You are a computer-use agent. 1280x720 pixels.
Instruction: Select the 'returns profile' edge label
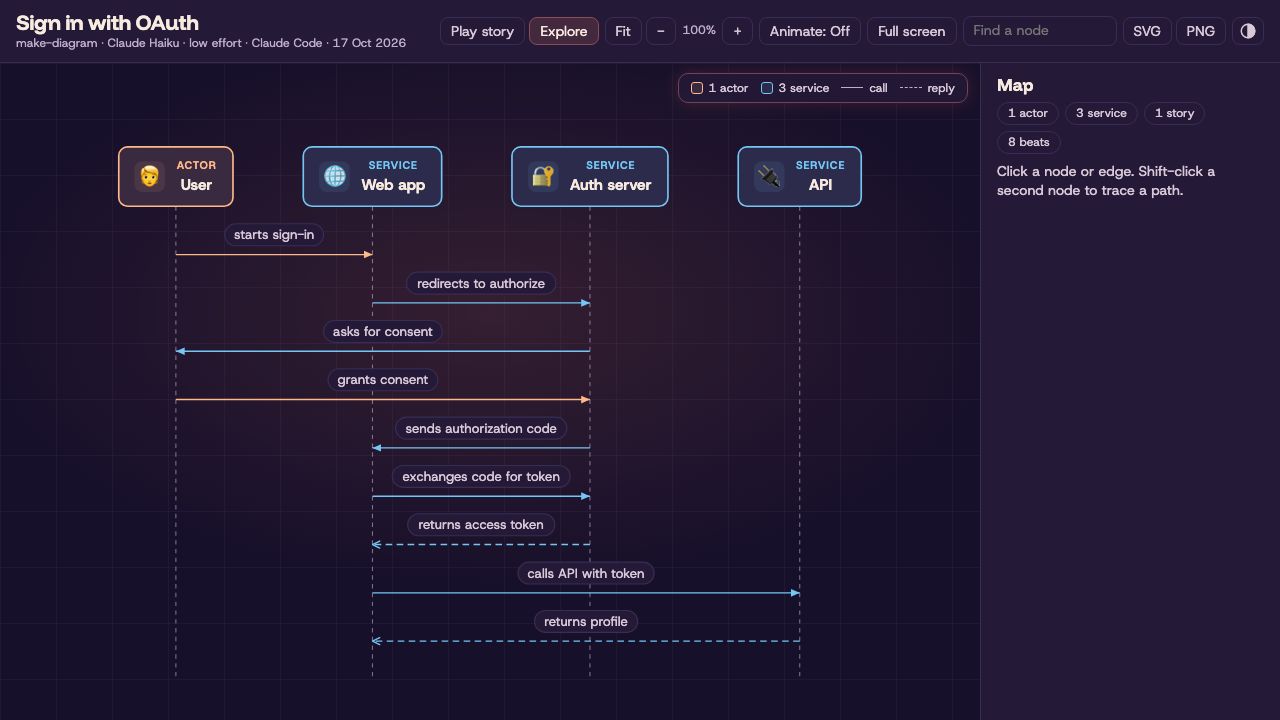586,622
